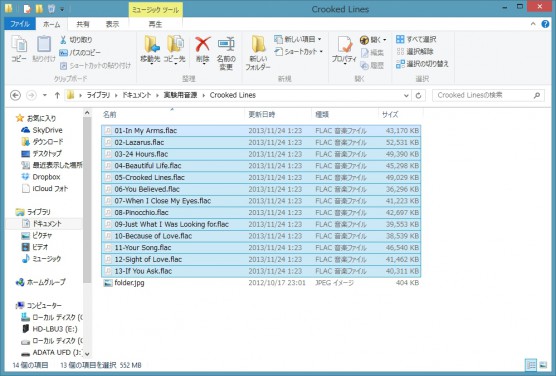
Task: Select file 01-In My Arms.flac
Action: (x=261, y=131)
